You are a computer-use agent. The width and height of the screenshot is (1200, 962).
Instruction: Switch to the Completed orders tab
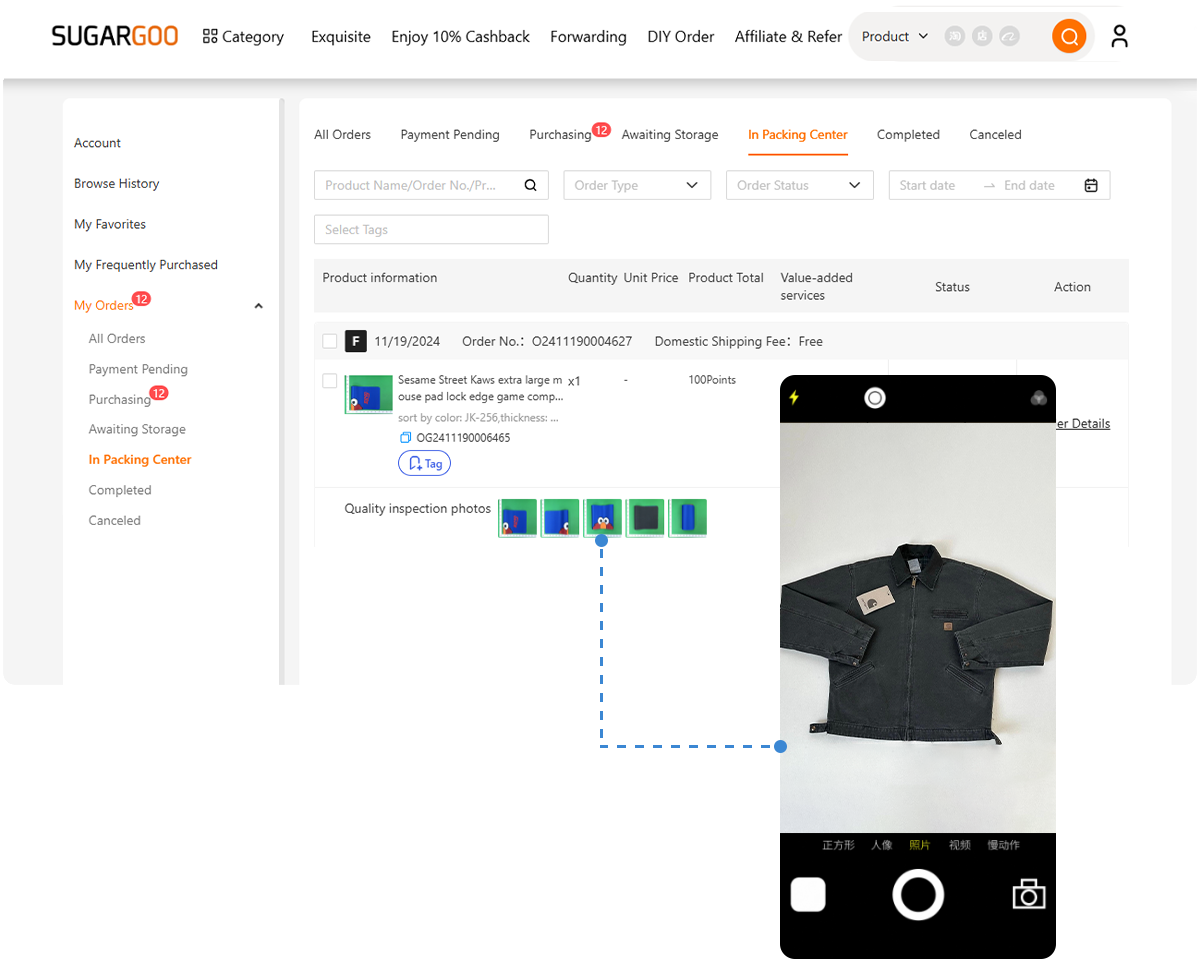coord(908,135)
